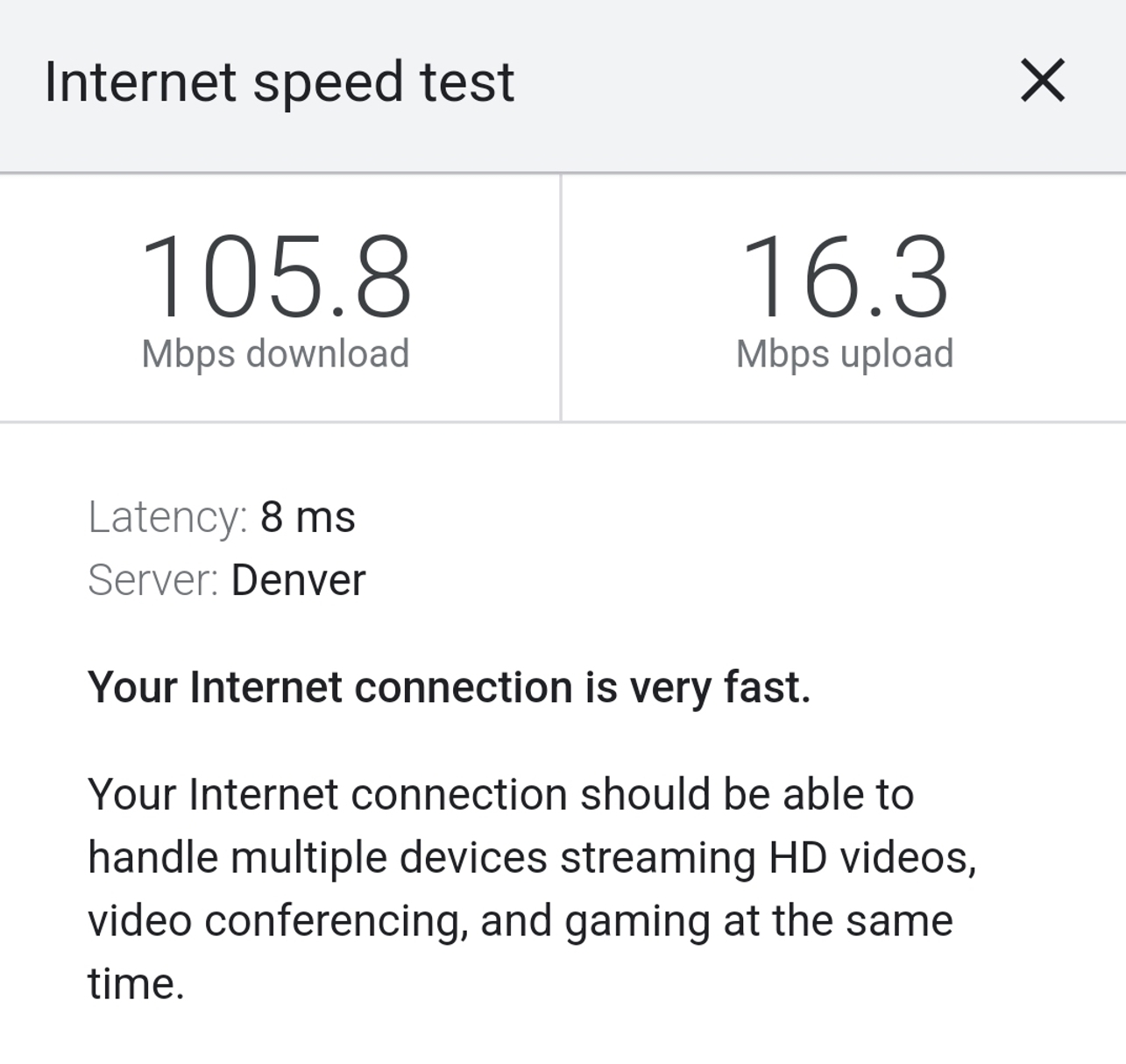Click the "Mbps download" label

pyautogui.click(x=275, y=354)
